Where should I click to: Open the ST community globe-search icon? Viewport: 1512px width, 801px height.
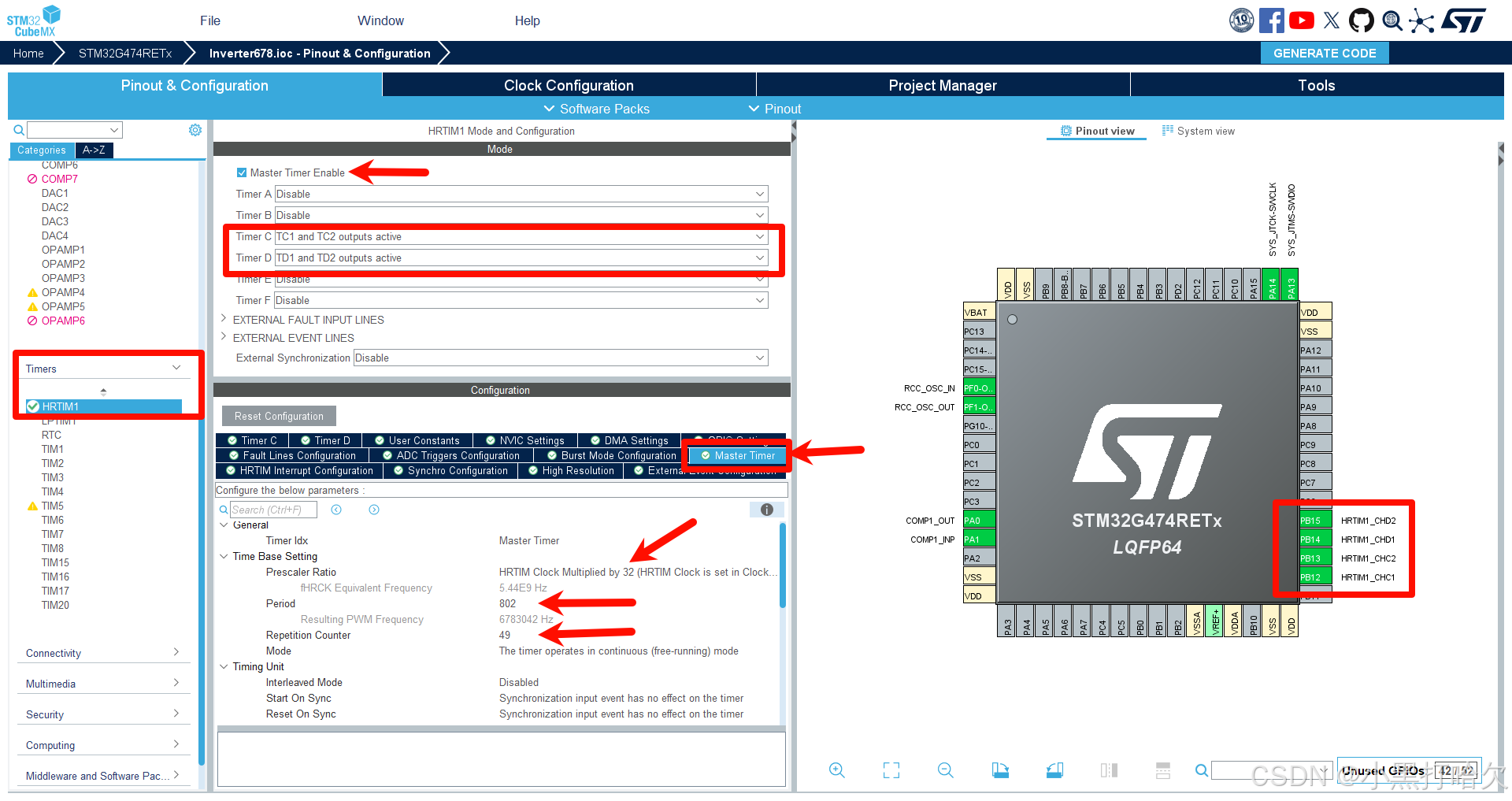click(x=1392, y=20)
